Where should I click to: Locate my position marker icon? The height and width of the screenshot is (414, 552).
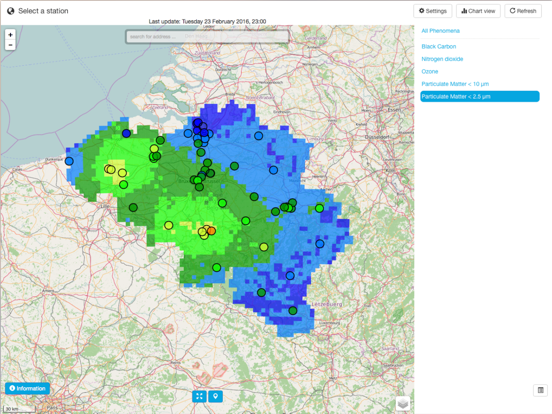coord(215,396)
